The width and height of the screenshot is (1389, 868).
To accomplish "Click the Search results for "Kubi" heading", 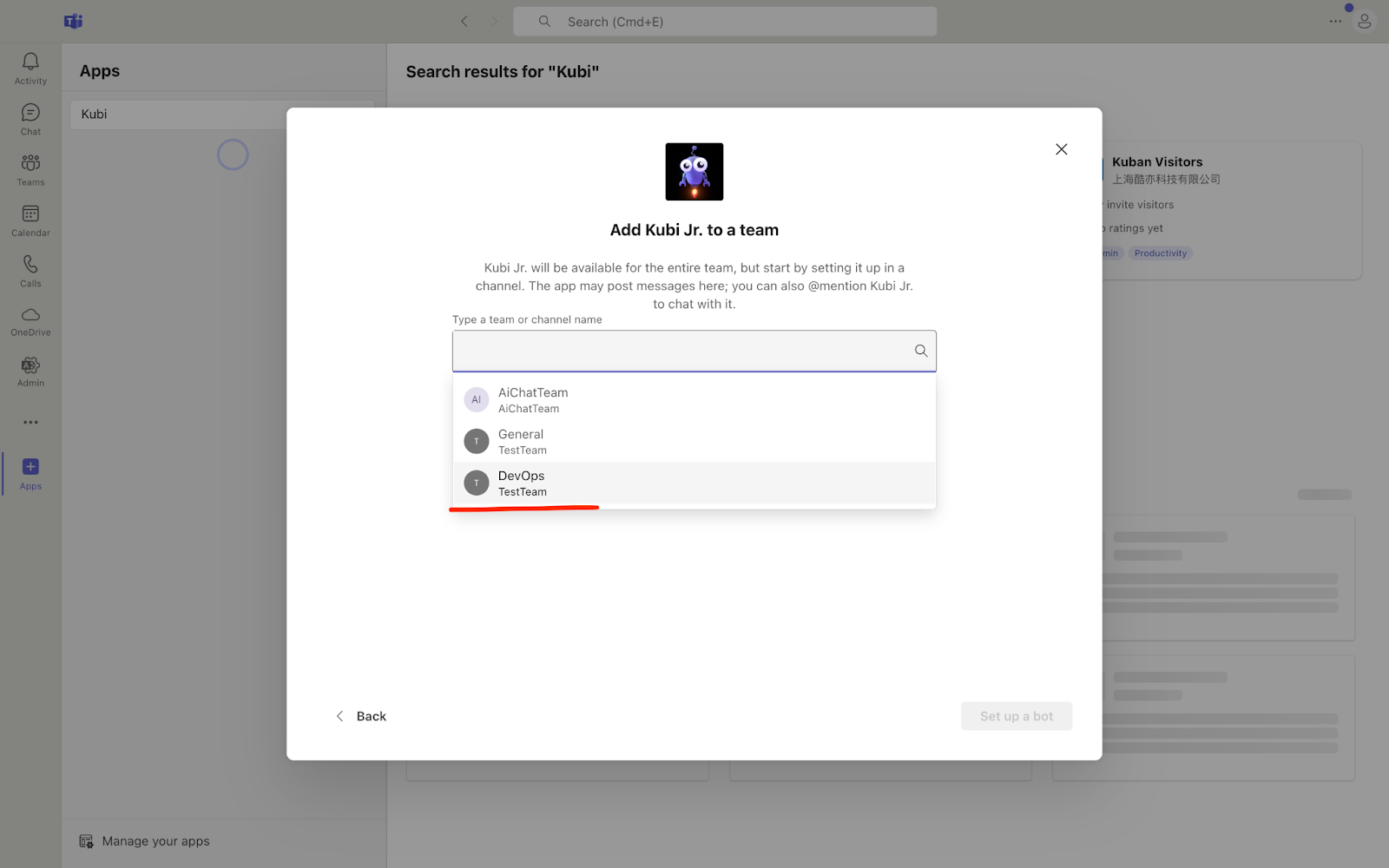I will pos(503,71).
